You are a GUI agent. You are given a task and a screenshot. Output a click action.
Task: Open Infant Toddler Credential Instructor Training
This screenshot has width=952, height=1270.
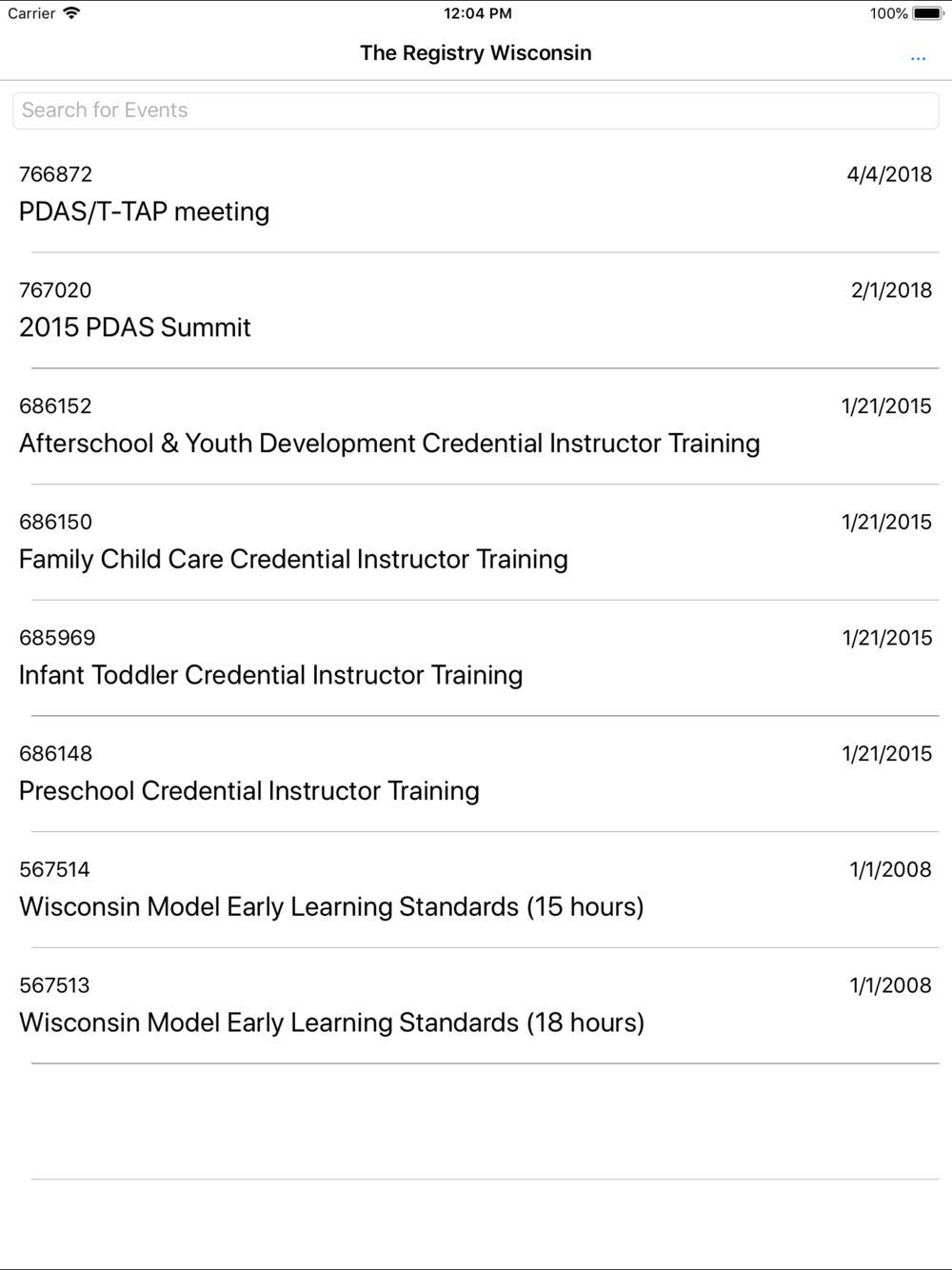coord(476,658)
